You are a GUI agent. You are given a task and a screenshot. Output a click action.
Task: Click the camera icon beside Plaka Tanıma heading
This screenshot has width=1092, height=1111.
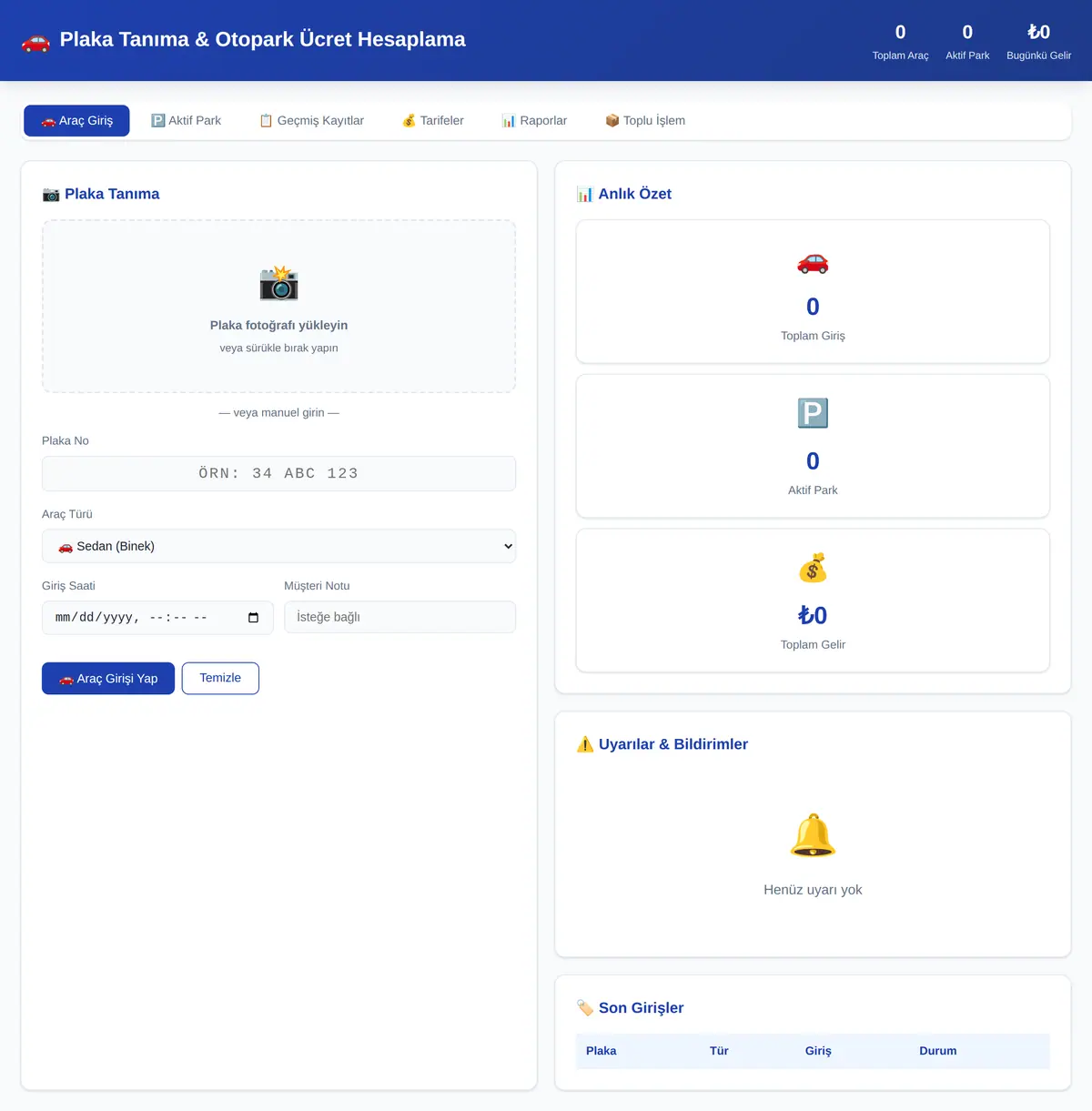click(51, 194)
